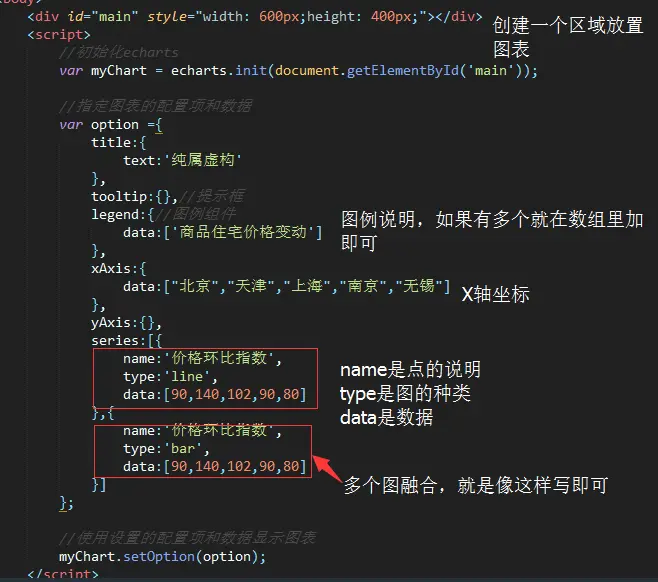Click the "series:[{" line
Screen dimensions: 658x582
click(x=126, y=340)
